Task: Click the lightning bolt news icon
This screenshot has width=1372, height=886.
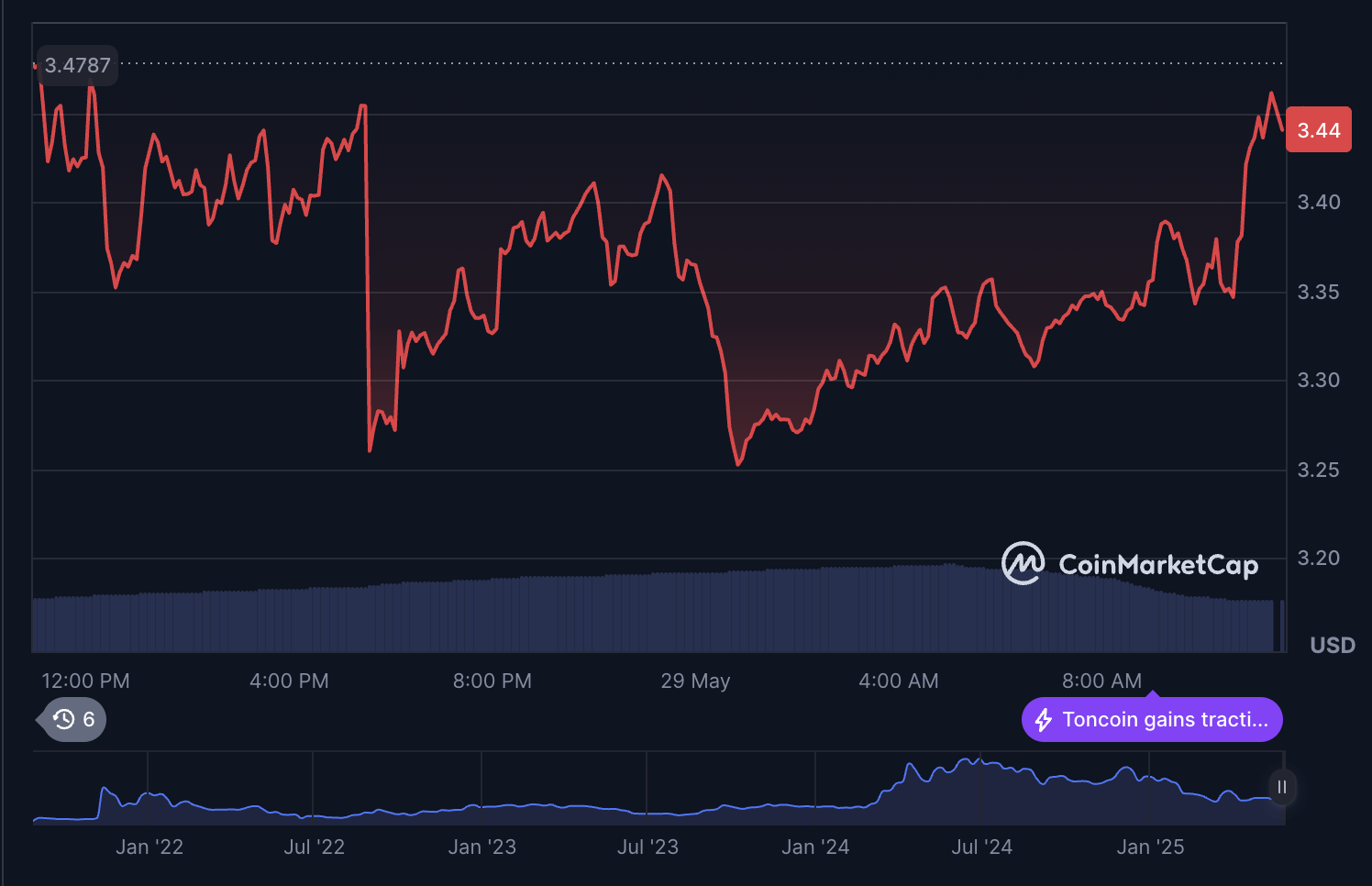Action: click(1044, 720)
